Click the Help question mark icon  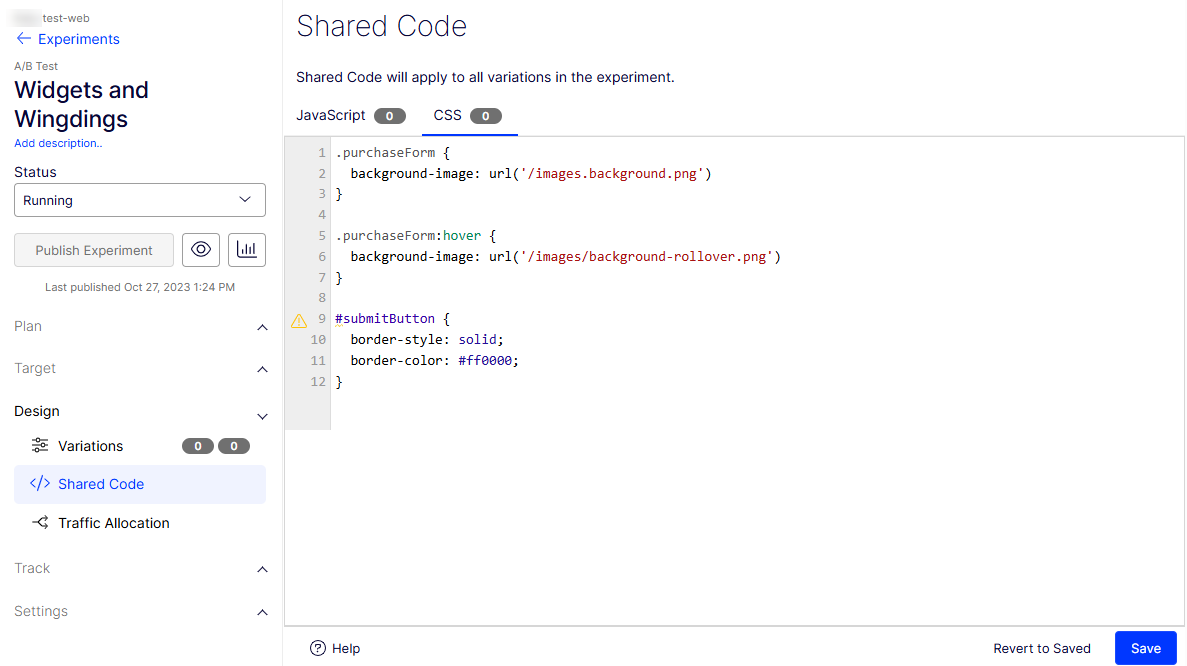coord(318,648)
